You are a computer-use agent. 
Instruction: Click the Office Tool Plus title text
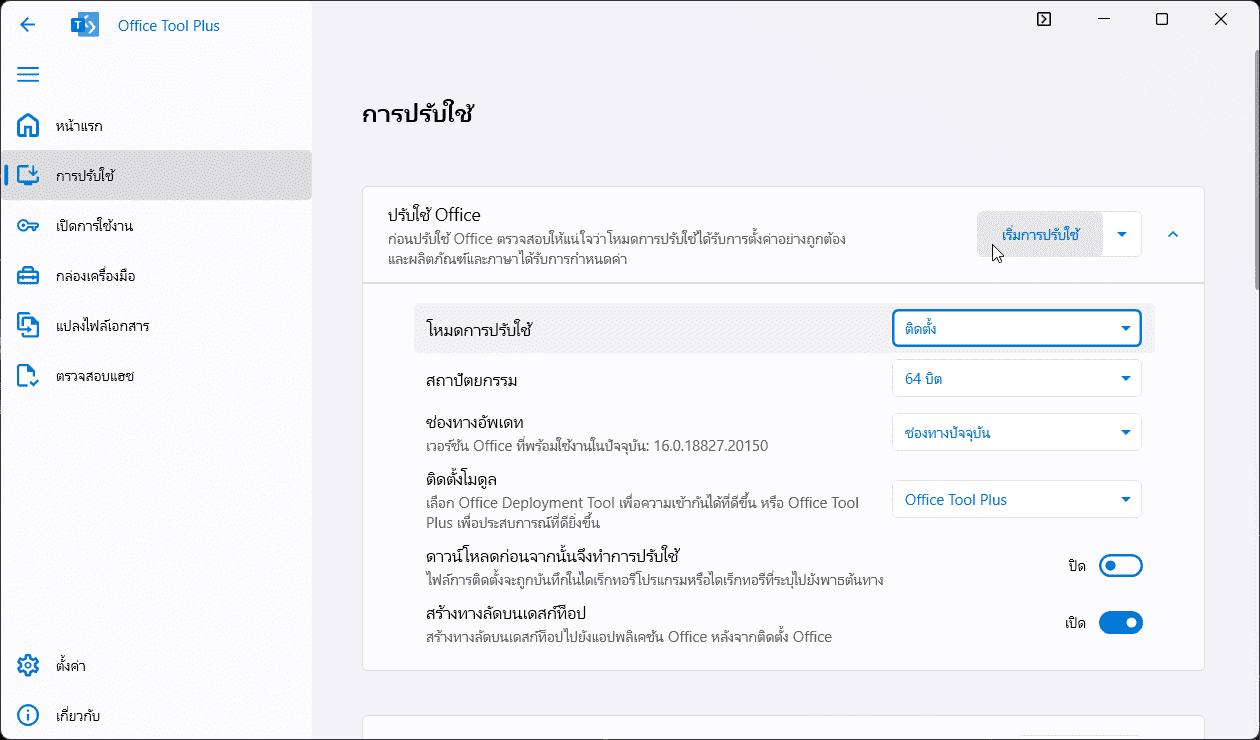point(169,26)
